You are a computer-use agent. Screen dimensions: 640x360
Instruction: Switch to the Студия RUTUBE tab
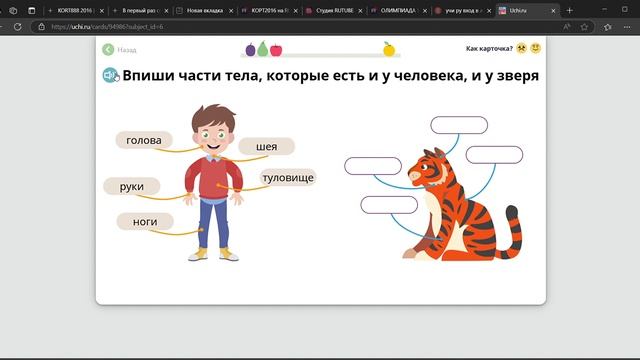[x=334, y=11]
